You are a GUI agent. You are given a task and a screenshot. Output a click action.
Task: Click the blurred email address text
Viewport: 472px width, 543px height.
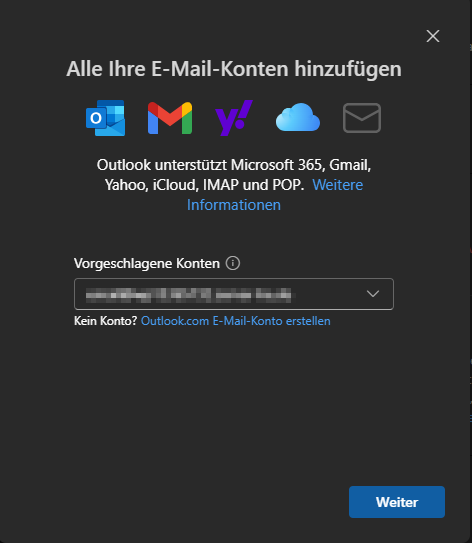(189, 295)
